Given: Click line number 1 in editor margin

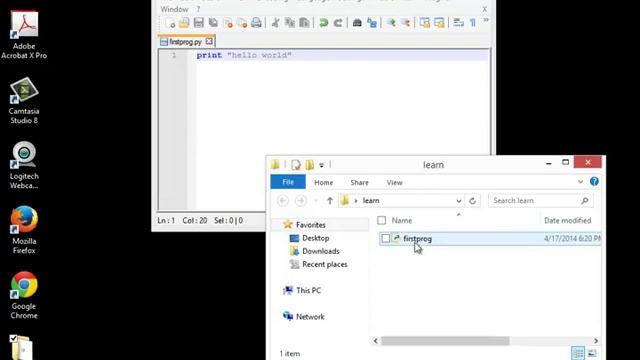Looking at the screenshot, I should coord(174,55).
